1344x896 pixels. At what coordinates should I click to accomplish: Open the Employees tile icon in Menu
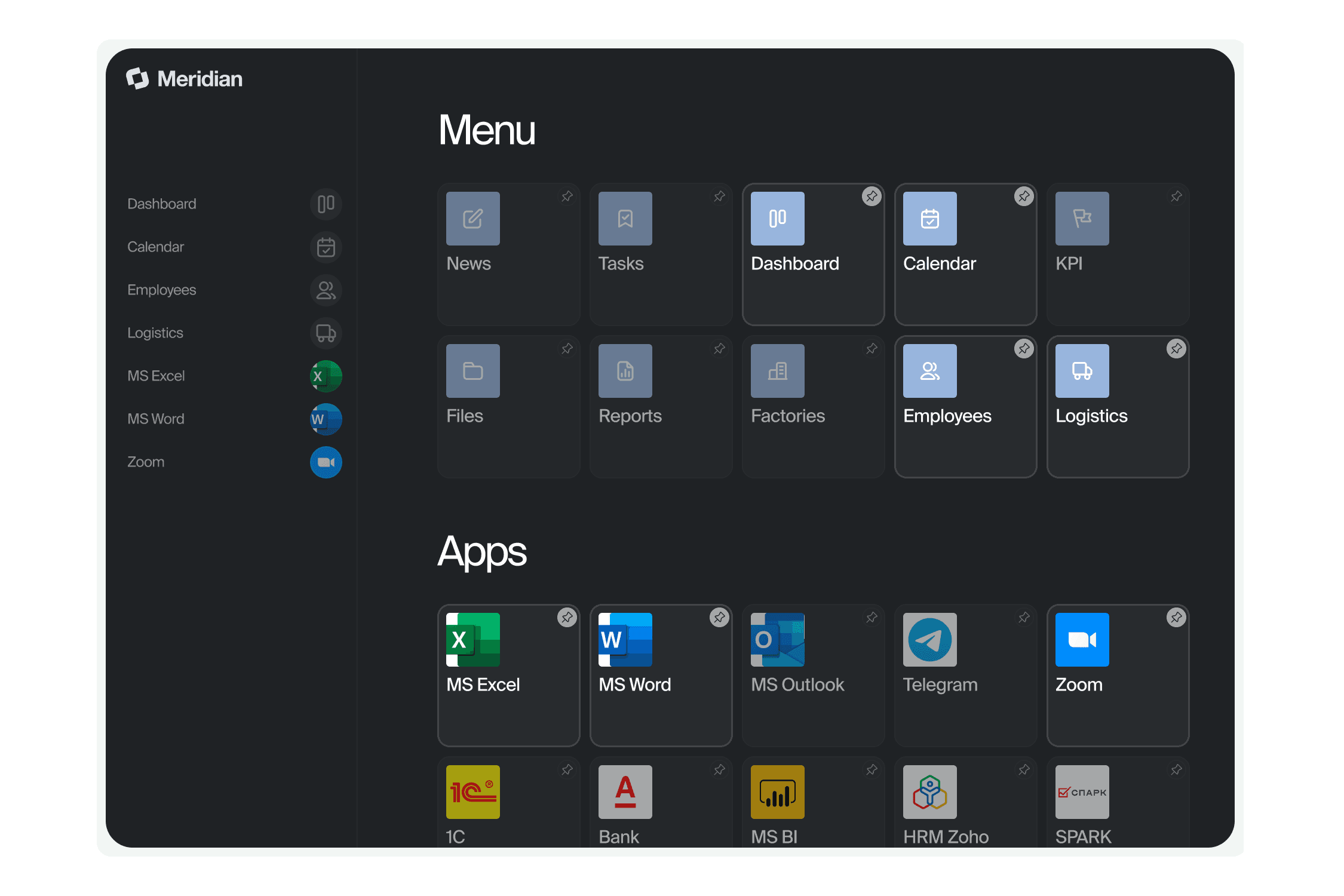pyautogui.click(x=930, y=371)
